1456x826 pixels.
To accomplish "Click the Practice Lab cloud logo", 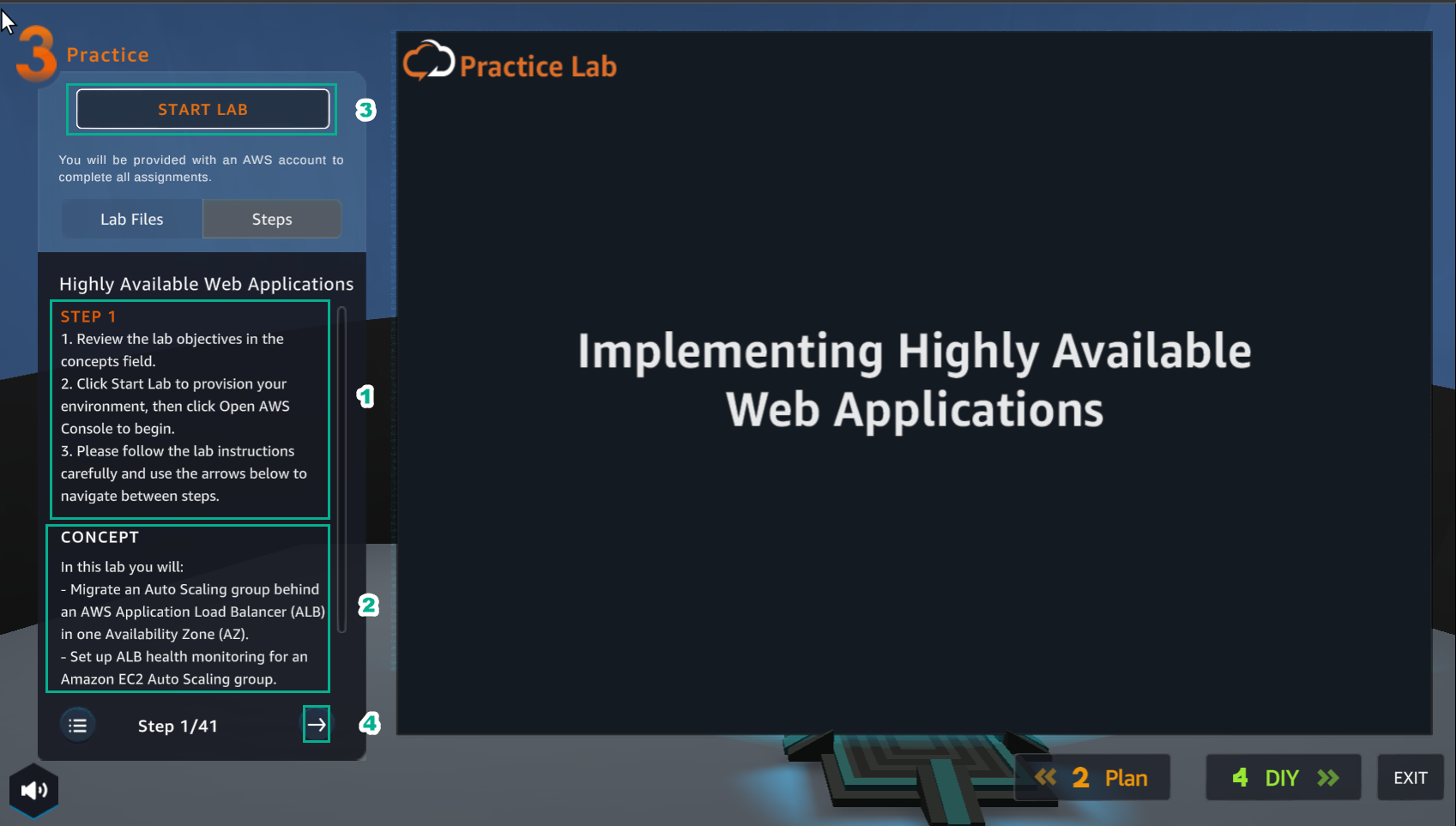I will pos(428,61).
